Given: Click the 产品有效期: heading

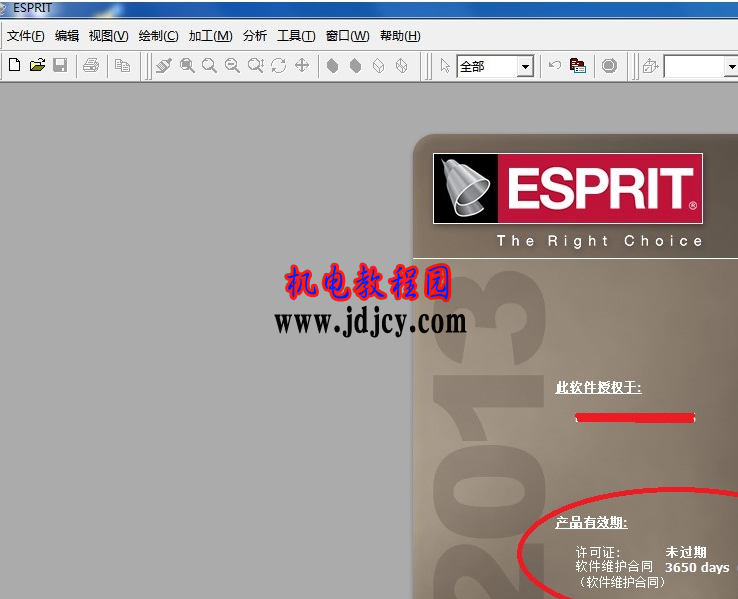Looking at the screenshot, I should tap(591, 522).
